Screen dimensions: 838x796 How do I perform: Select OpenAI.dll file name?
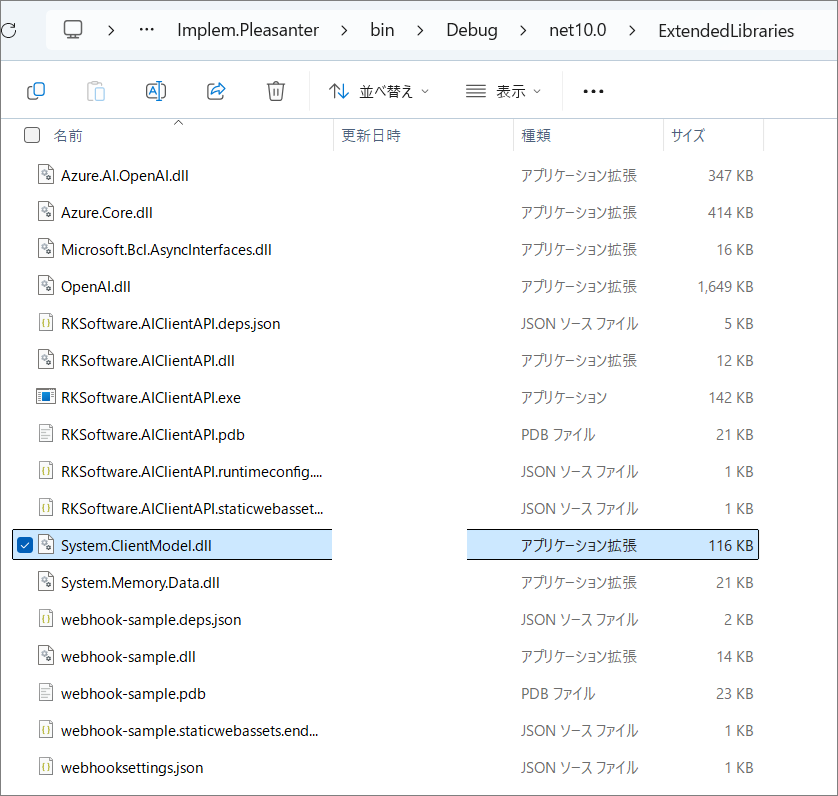tap(96, 287)
